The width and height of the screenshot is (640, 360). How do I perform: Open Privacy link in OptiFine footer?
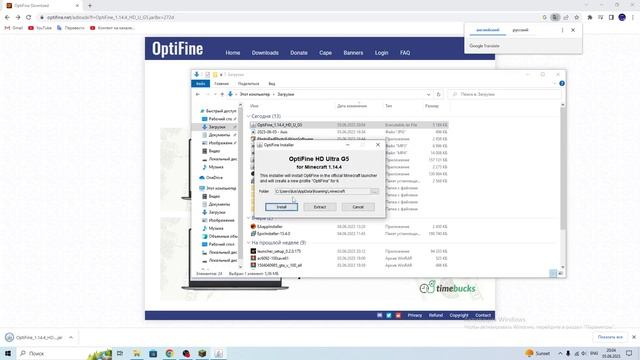[x=414, y=316]
